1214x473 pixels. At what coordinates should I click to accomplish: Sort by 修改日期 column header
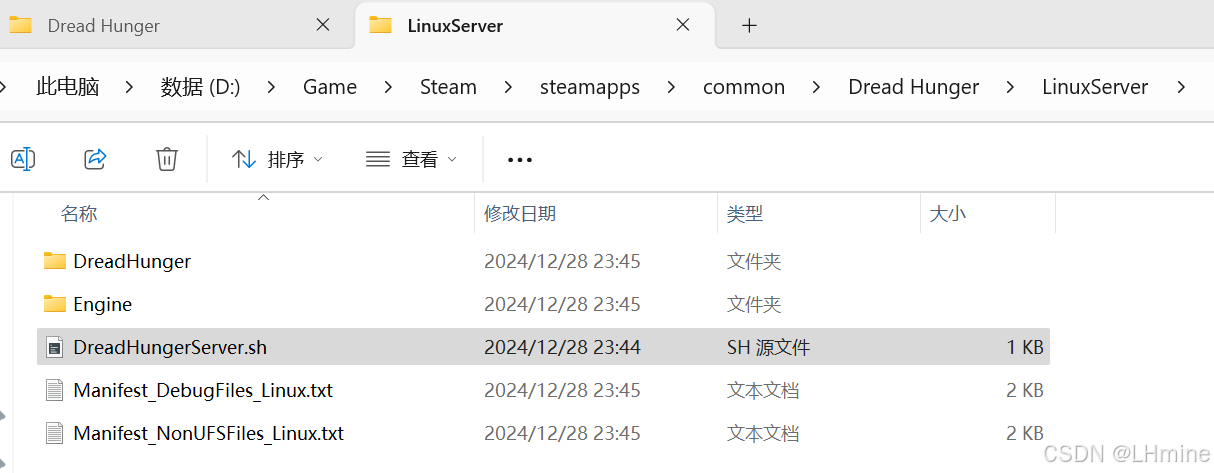pyautogui.click(x=520, y=213)
